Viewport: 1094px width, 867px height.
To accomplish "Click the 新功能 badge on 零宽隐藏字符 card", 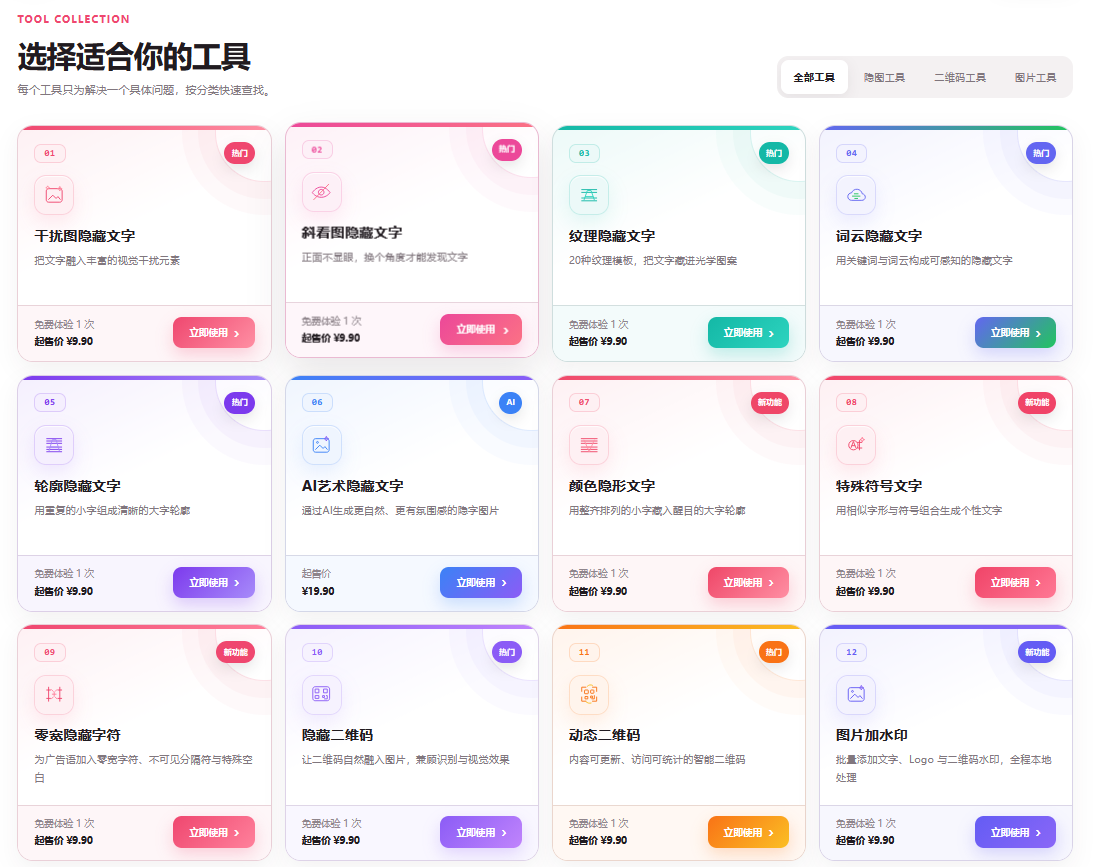I will tap(235, 652).
